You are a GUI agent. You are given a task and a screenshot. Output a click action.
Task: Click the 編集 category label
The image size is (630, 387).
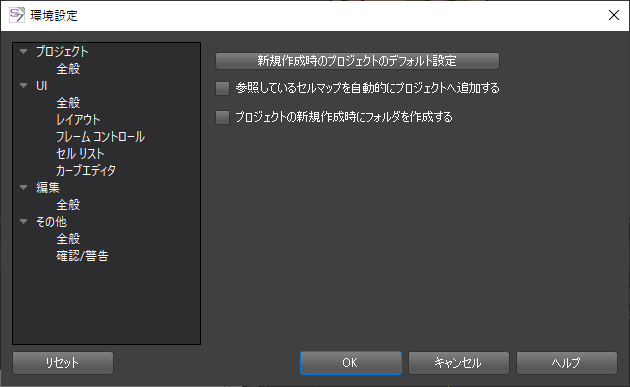tap(47, 187)
